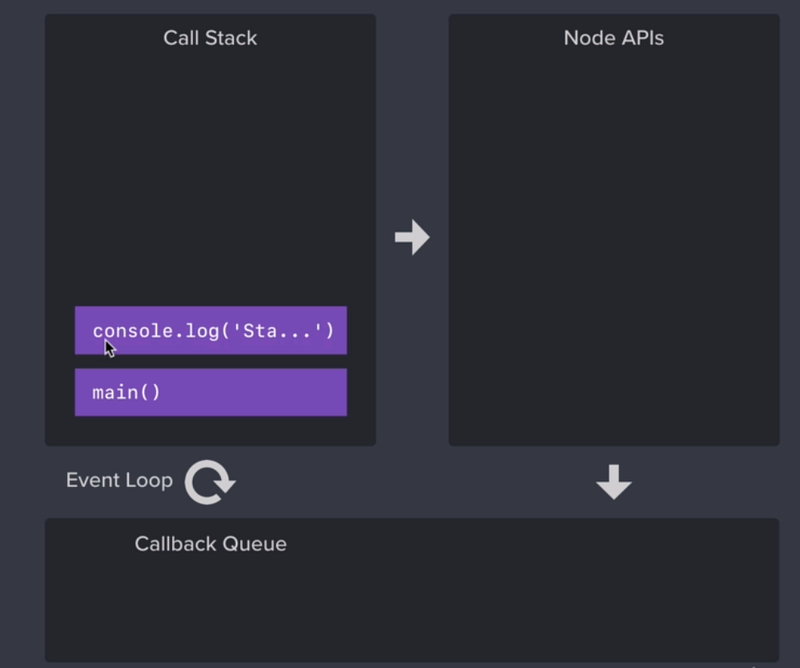Click the Node APIs heading
The height and width of the screenshot is (668, 800).
coord(614,38)
